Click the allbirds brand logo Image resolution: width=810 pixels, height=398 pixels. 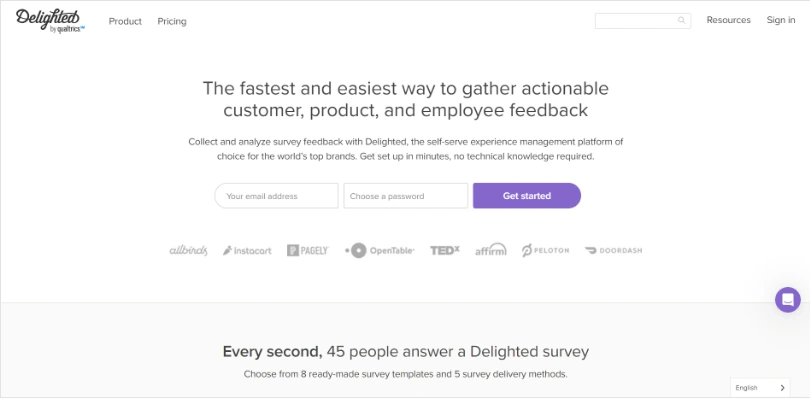[x=189, y=251]
